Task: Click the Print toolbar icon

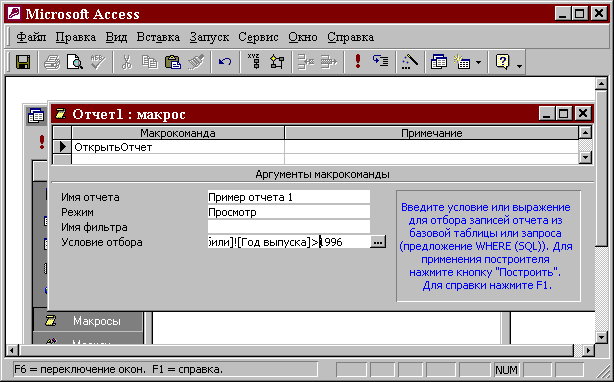Action: (x=52, y=62)
